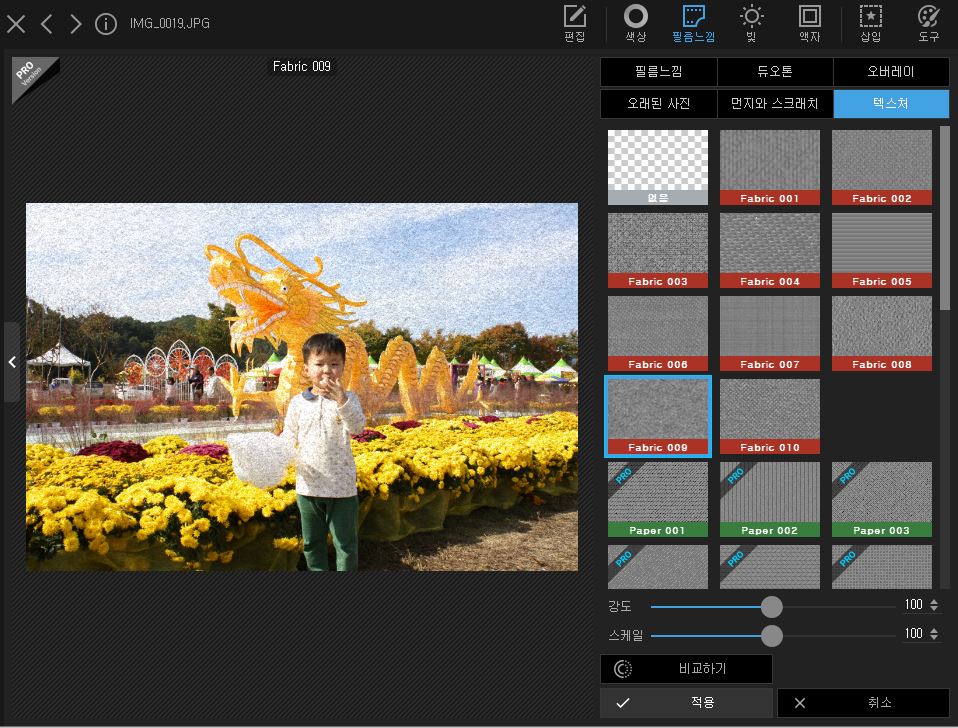
Task: Apply the Fabric 001 texture
Action: [x=770, y=167]
